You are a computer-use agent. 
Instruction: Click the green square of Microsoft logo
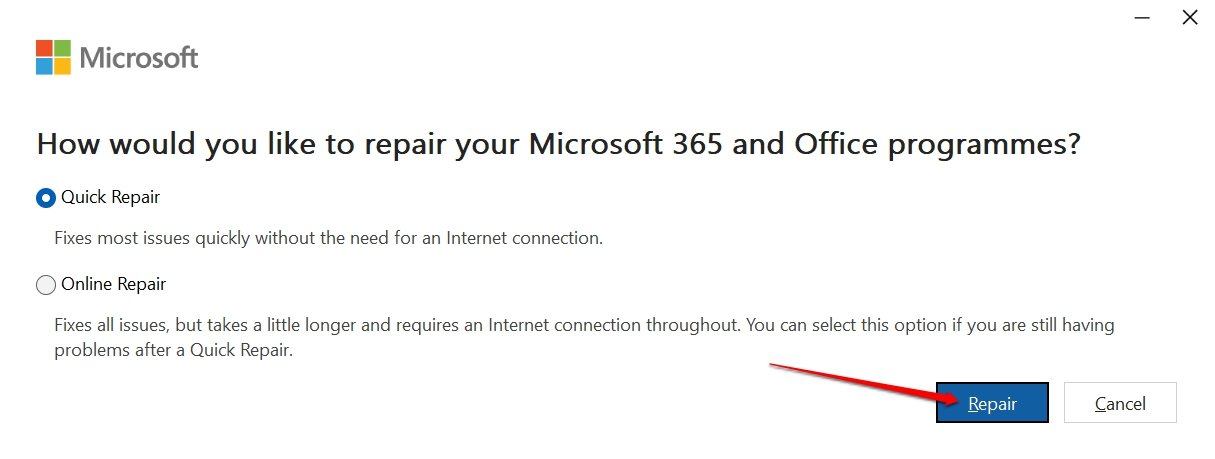tap(62, 48)
